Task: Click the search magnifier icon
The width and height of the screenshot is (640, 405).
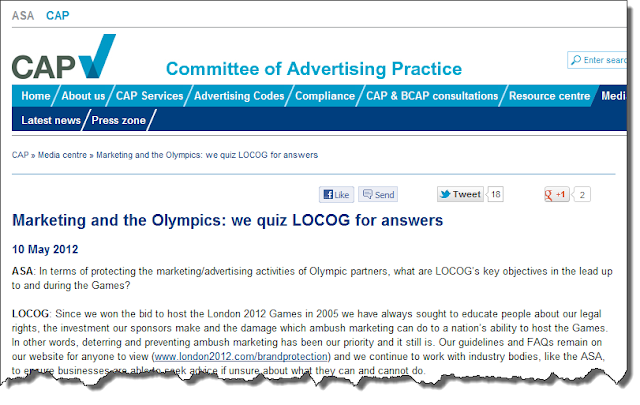Action: pyautogui.click(x=576, y=60)
